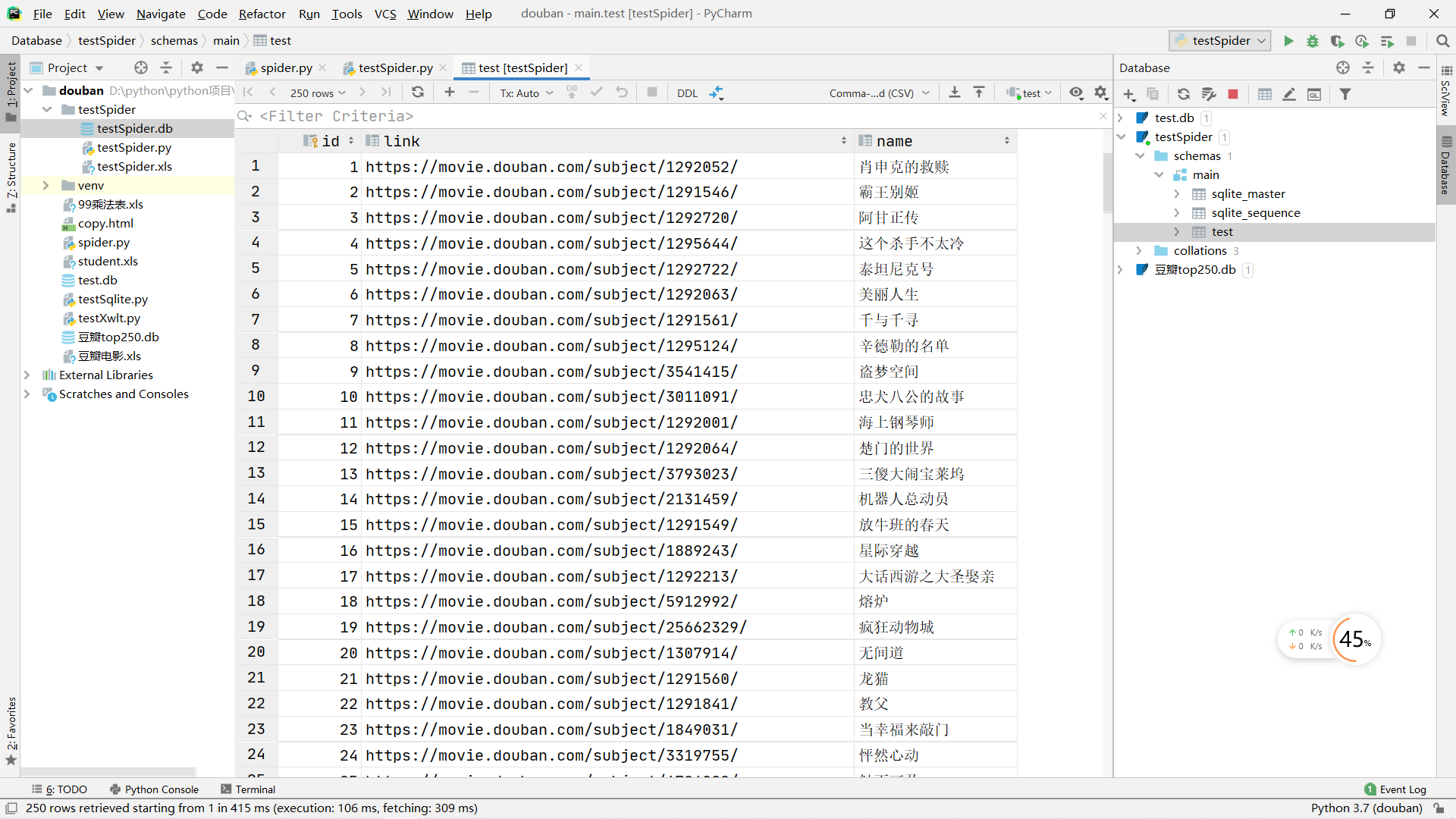The image size is (1456, 819).
Task: Open the Tx: Auto transaction mode dropdown
Action: pos(526,93)
